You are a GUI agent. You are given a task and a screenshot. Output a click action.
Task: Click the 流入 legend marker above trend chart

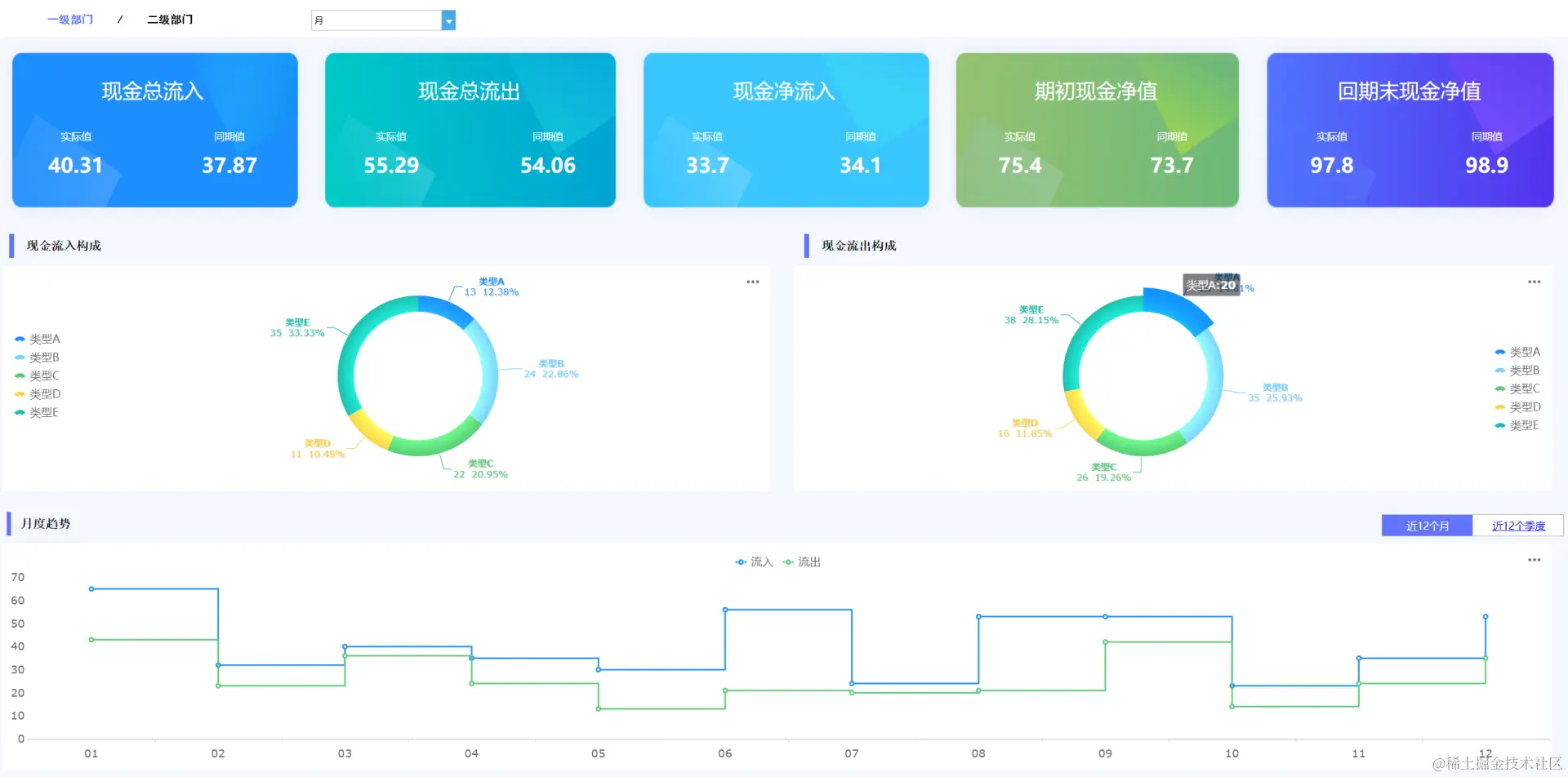[742, 562]
